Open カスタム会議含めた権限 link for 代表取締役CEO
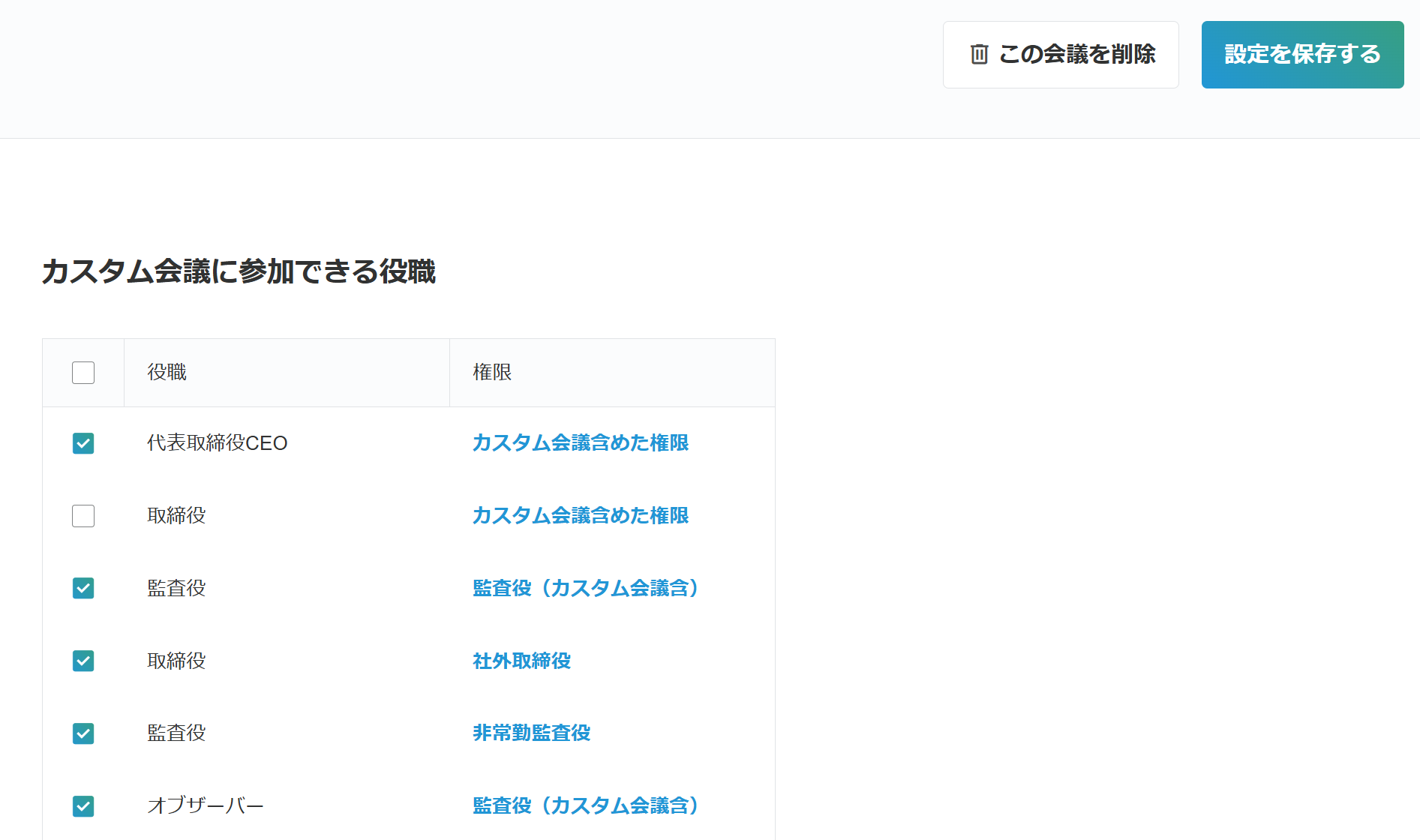This screenshot has height=840, width=1420. [581, 443]
